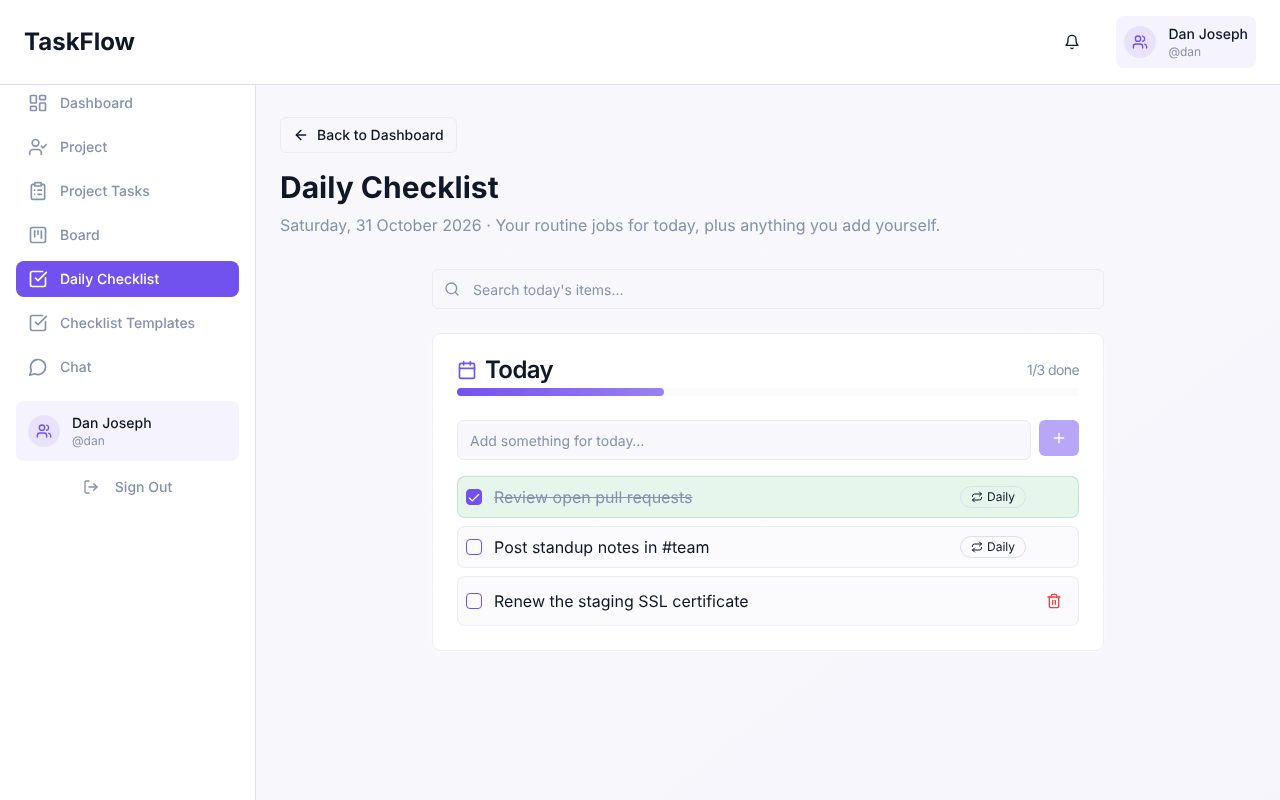The height and width of the screenshot is (800, 1280).
Task: Click the Daily Checklist page heading
Action: (389, 187)
